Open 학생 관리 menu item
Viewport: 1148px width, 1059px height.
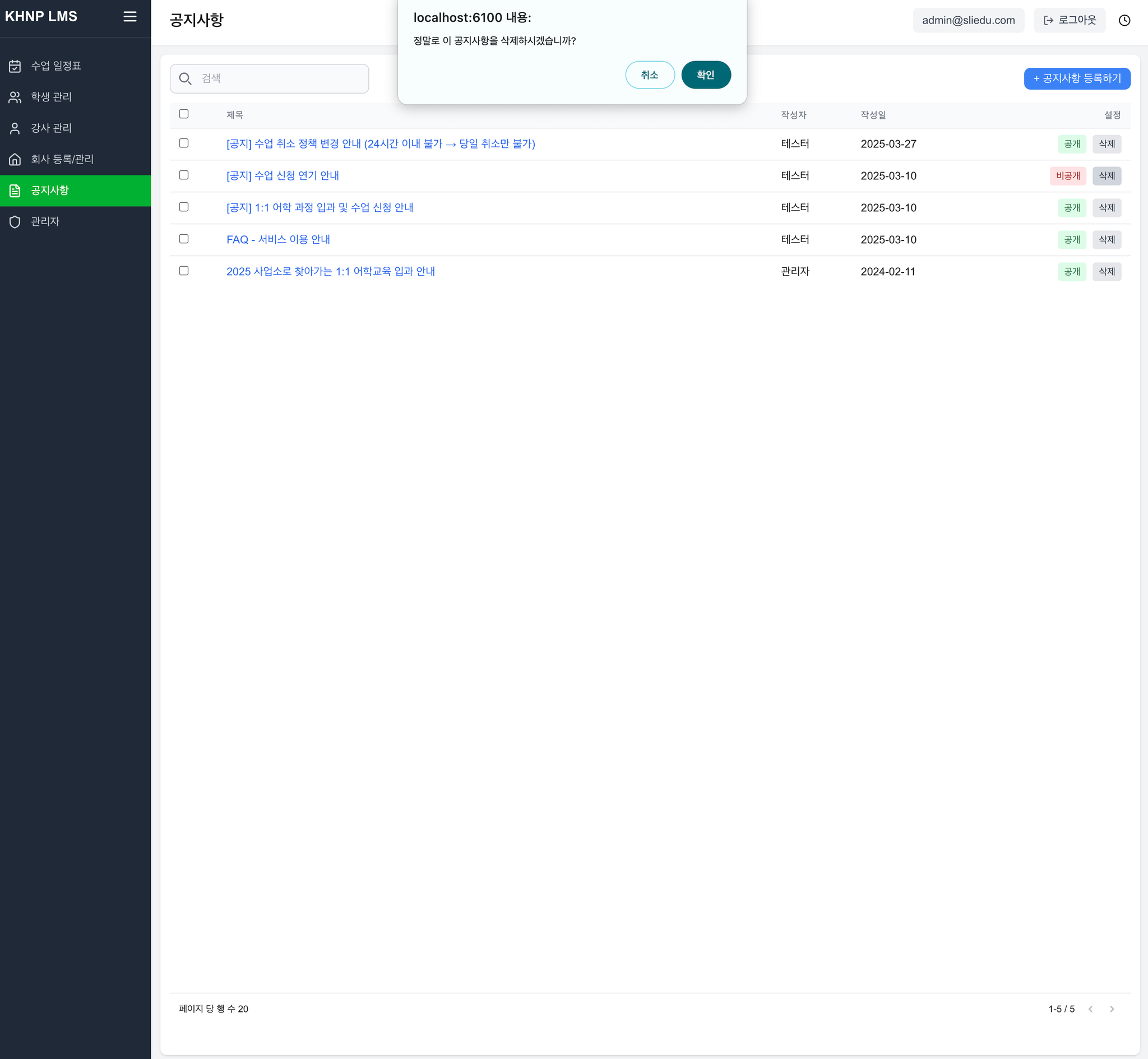(76, 97)
